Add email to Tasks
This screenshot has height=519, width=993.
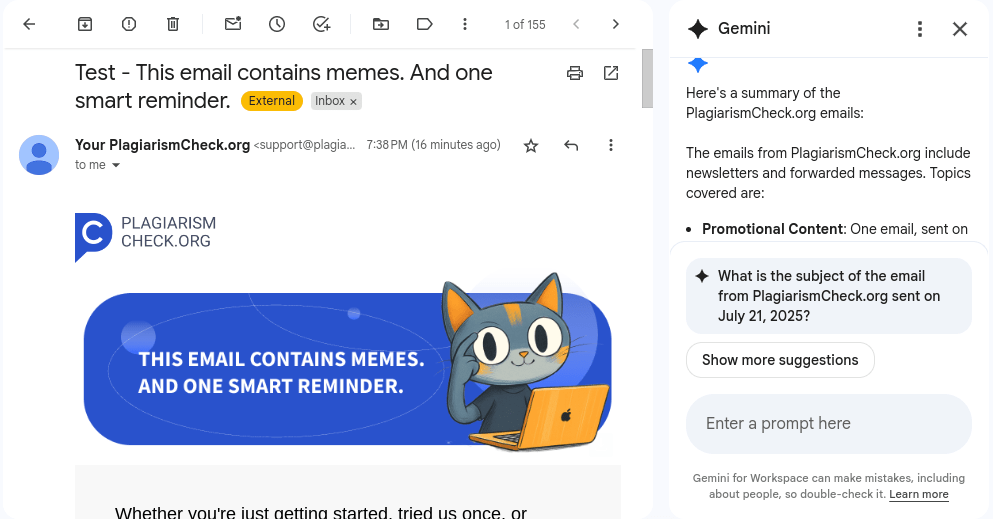point(322,24)
